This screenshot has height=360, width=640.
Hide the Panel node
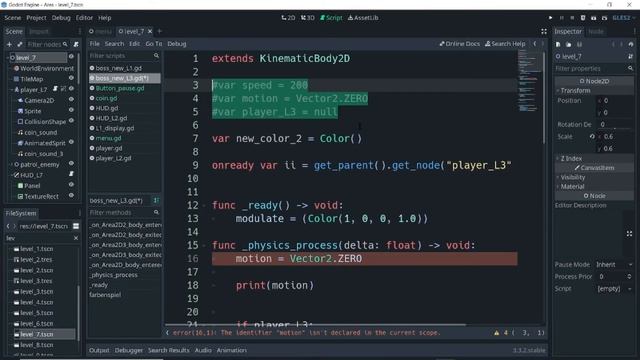[x=71, y=184]
